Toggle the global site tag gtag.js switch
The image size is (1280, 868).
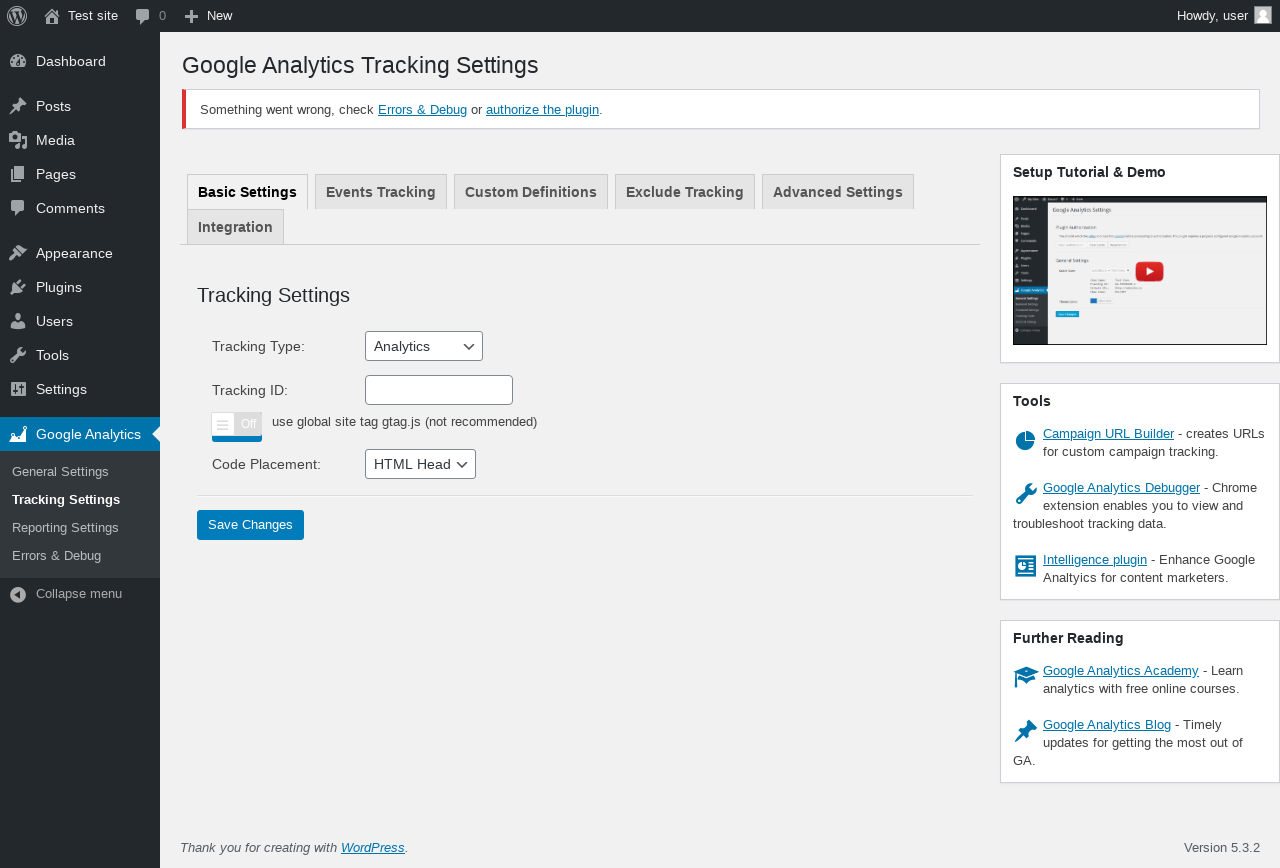pos(237,426)
